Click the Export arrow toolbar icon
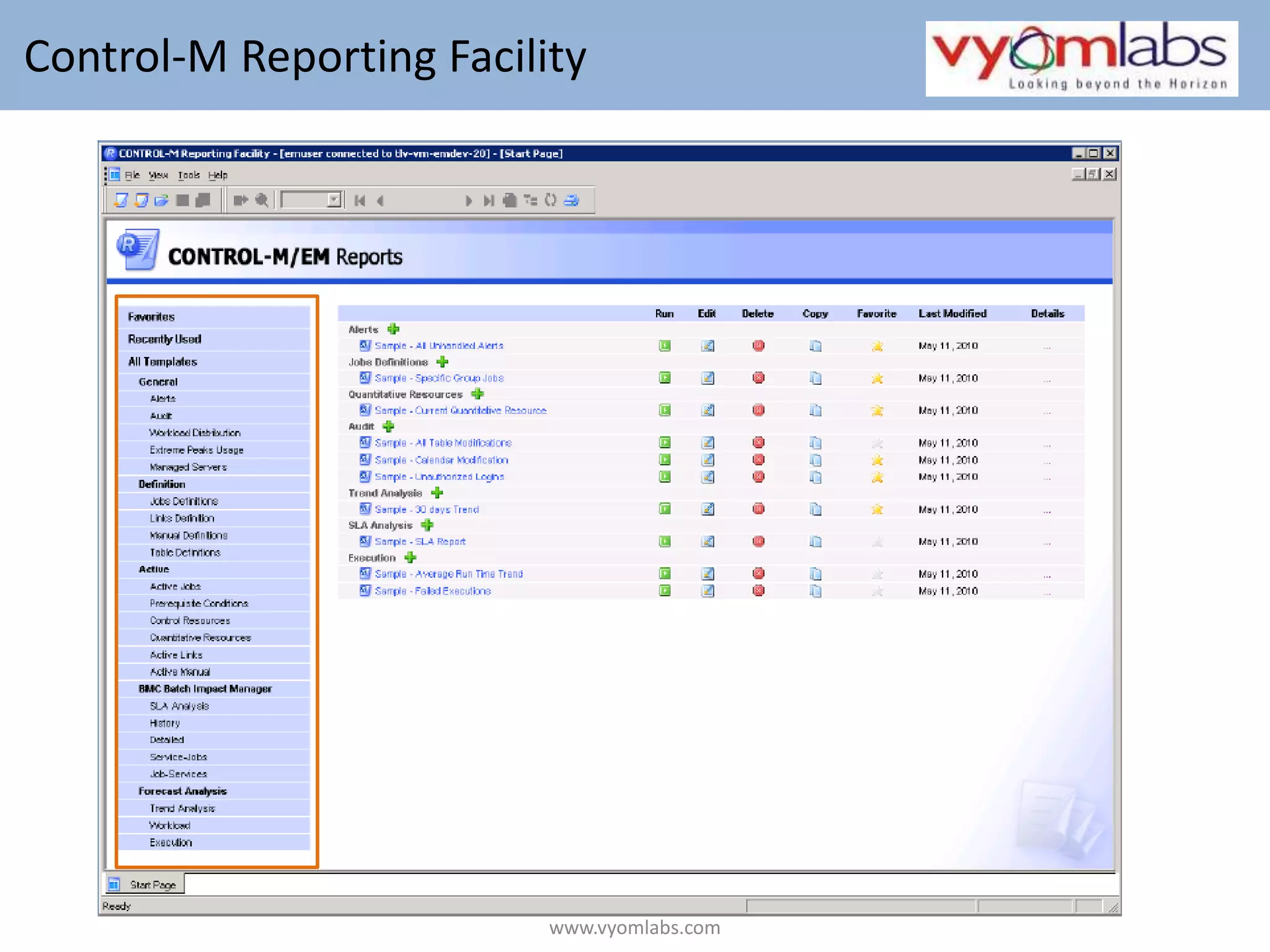The image size is (1270, 952). click(241, 200)
